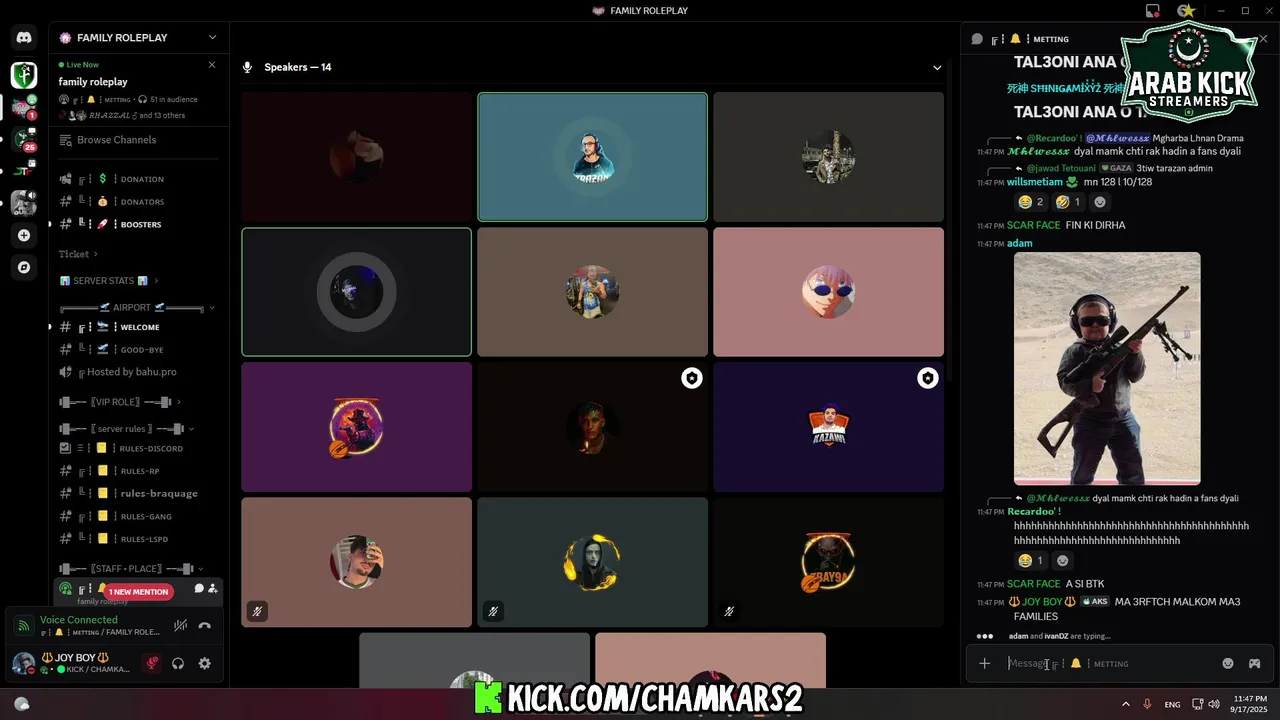Open the rules-braquage channel
Image resolution: width=1280 pixels, height=720 pixels.
click(x=138, y=494)
